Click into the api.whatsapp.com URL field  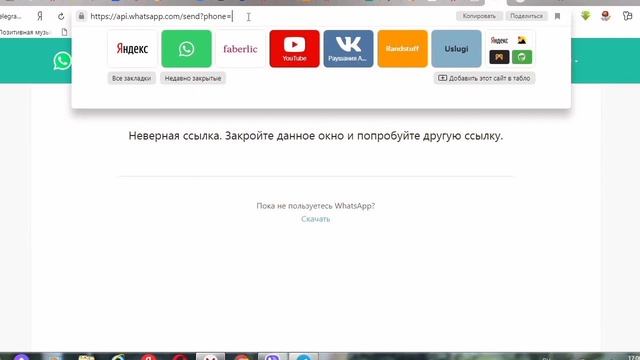tap(161, 16)
